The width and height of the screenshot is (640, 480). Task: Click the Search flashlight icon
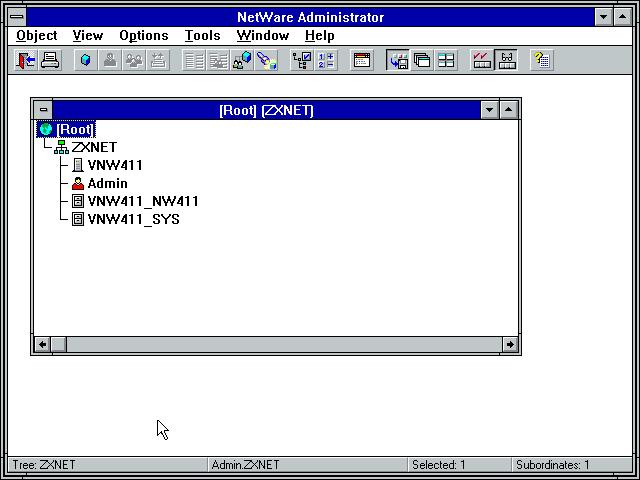(266, 60)
